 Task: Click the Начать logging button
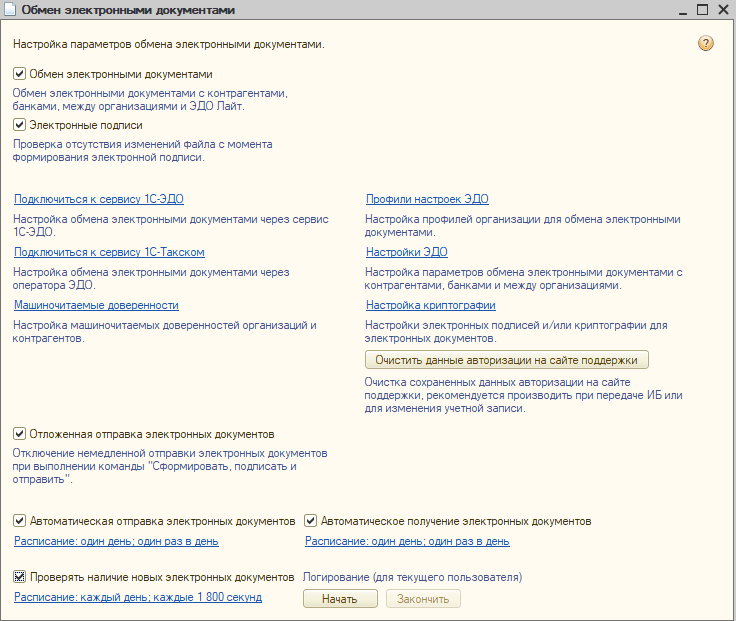click(340, 599)
